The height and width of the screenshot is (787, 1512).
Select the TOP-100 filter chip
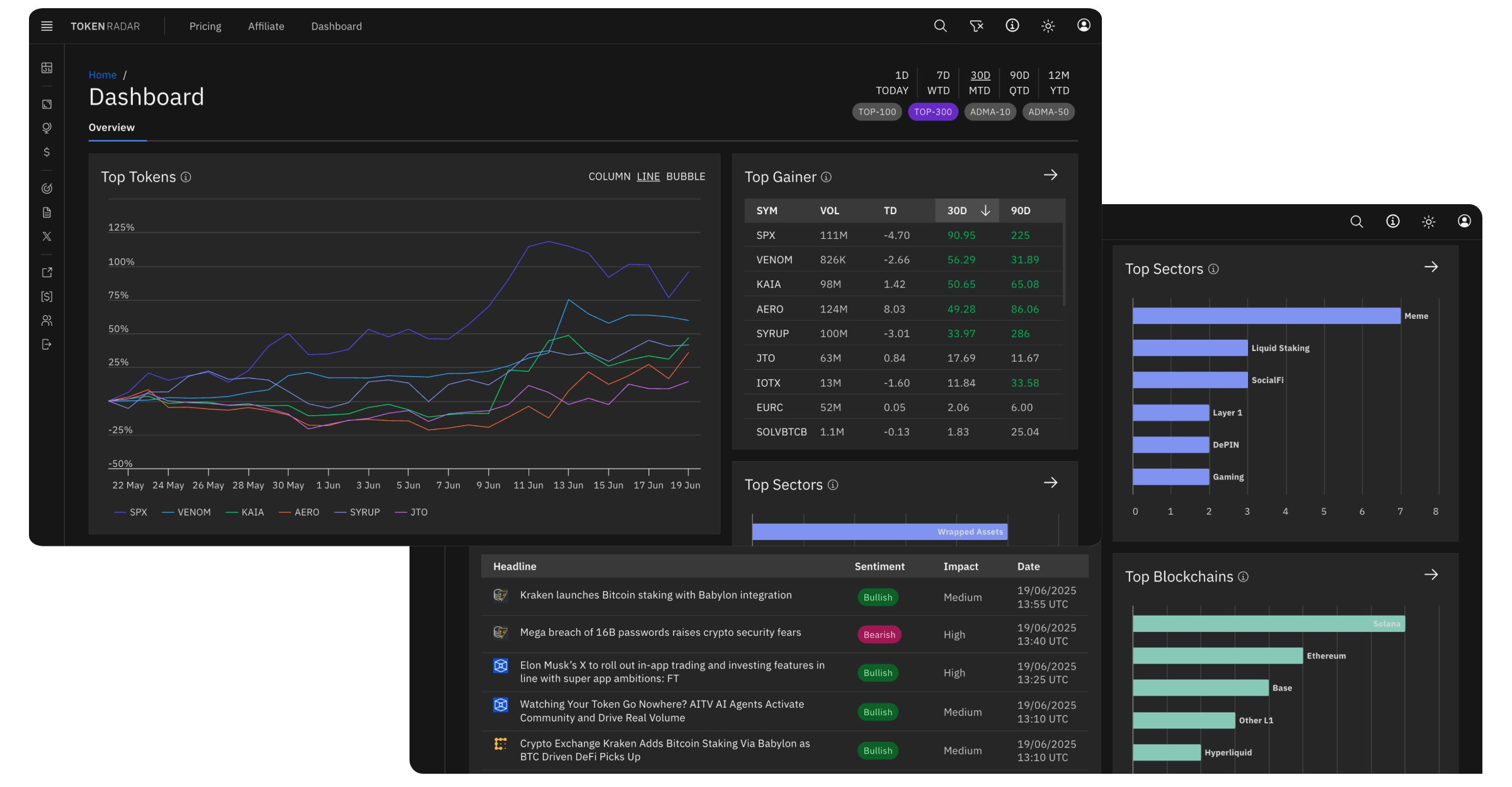pos(877,112)
